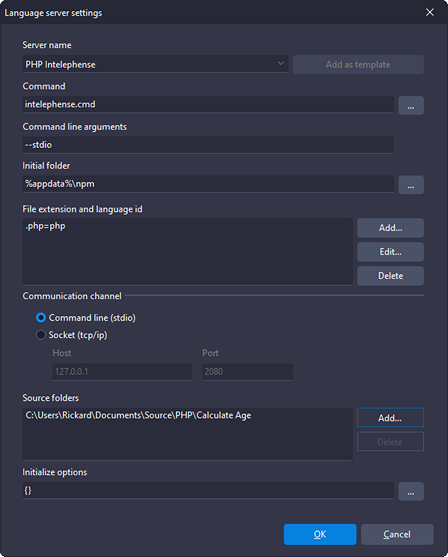
Task: Select the .php=php list entry
Action: click(45, 226)
